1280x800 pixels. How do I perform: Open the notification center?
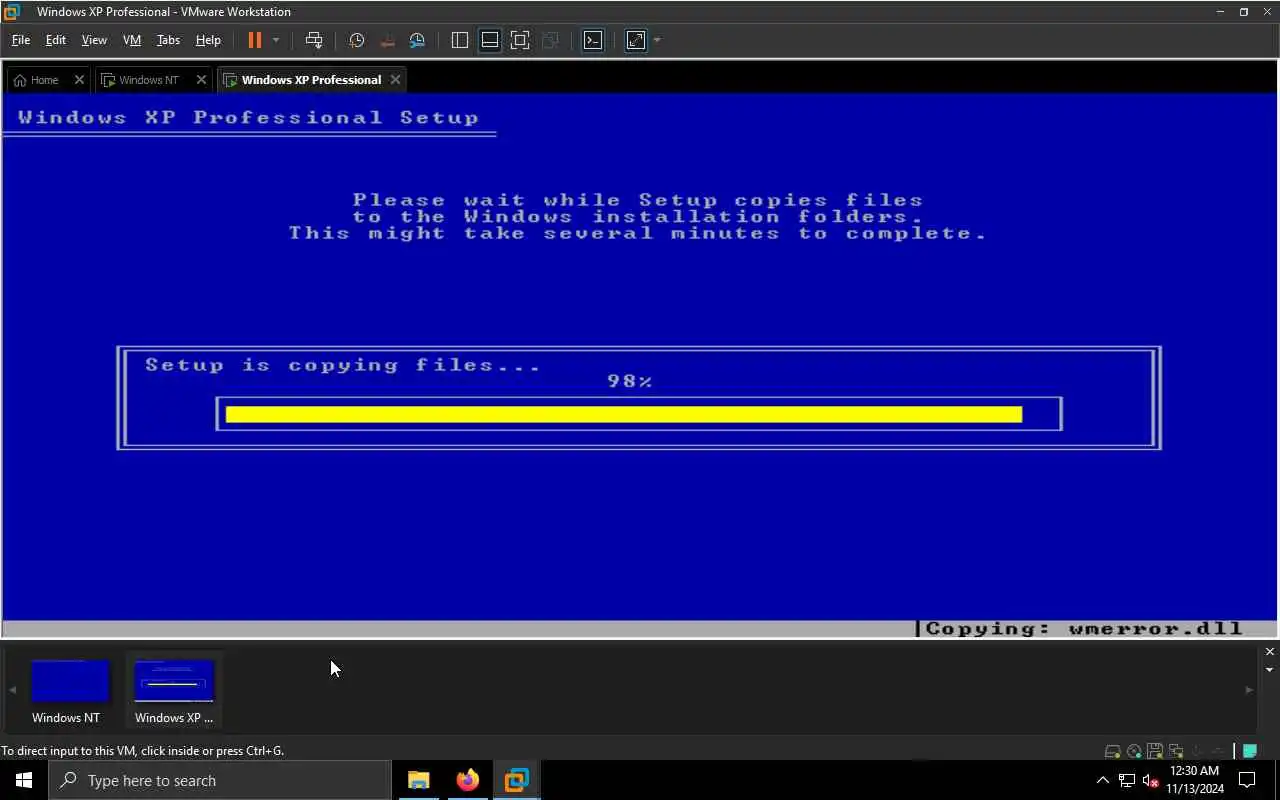pos(1247,780)
